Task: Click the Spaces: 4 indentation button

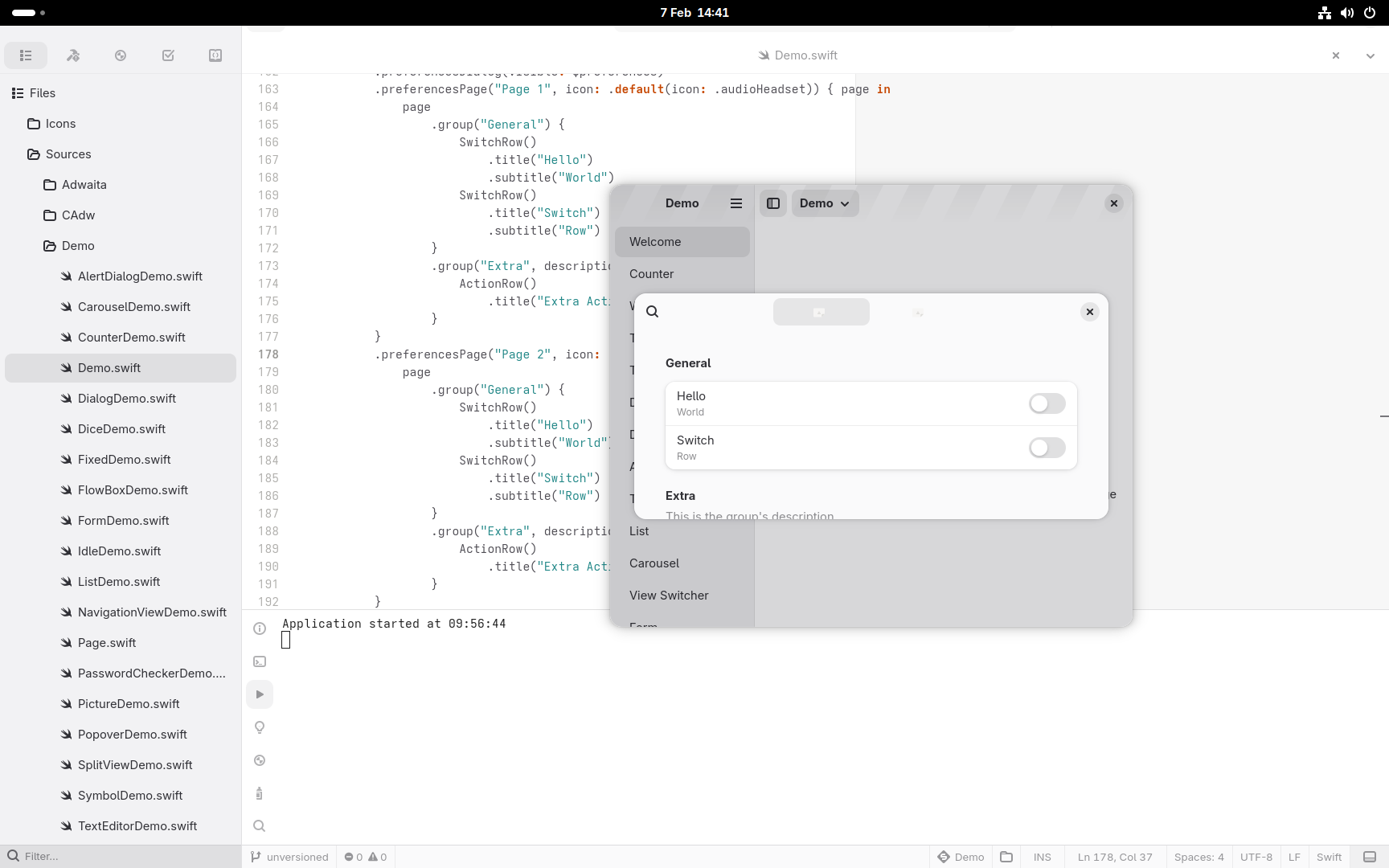Action: [x=1198, y=857]
